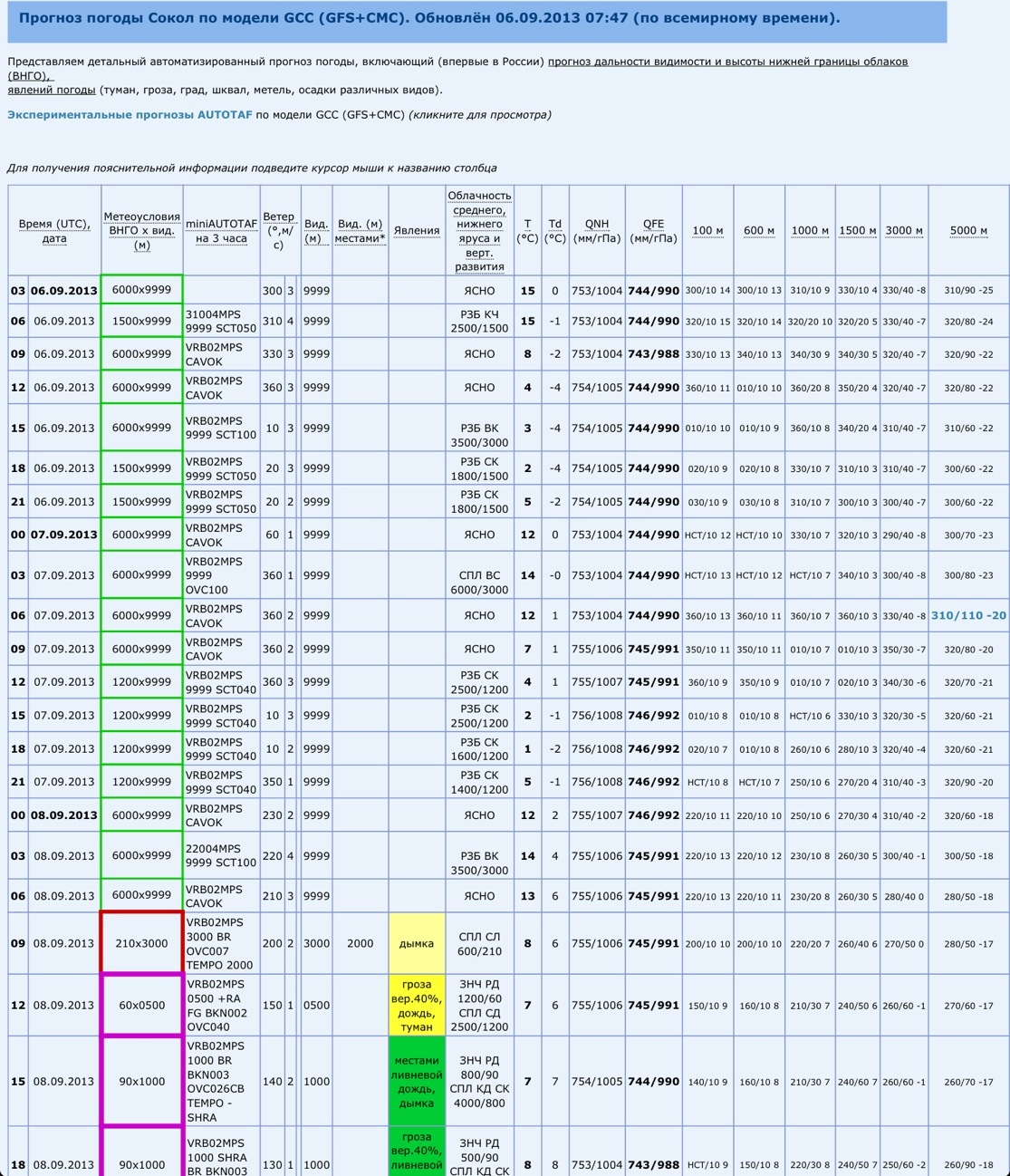The image size is (1010, 1176).
Task: Click the Td (°C) column header
Action: pos(554,231)
